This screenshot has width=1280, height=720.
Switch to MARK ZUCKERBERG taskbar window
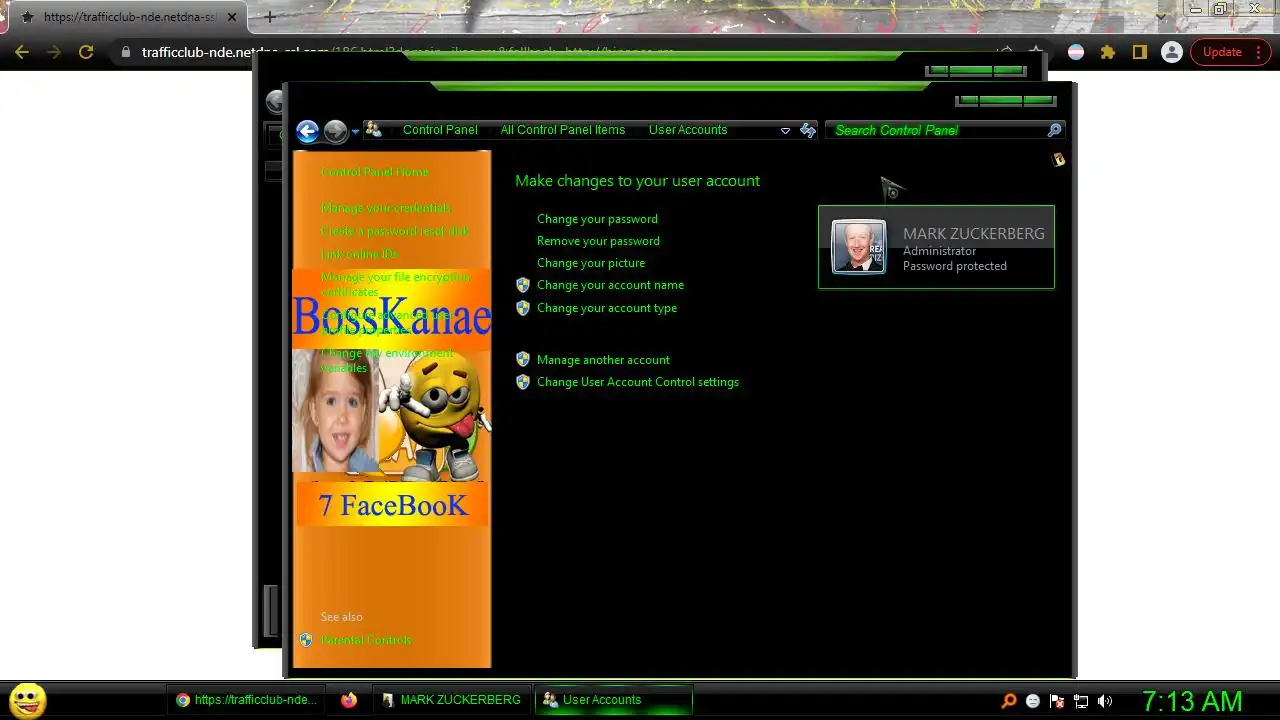(451, 700)
